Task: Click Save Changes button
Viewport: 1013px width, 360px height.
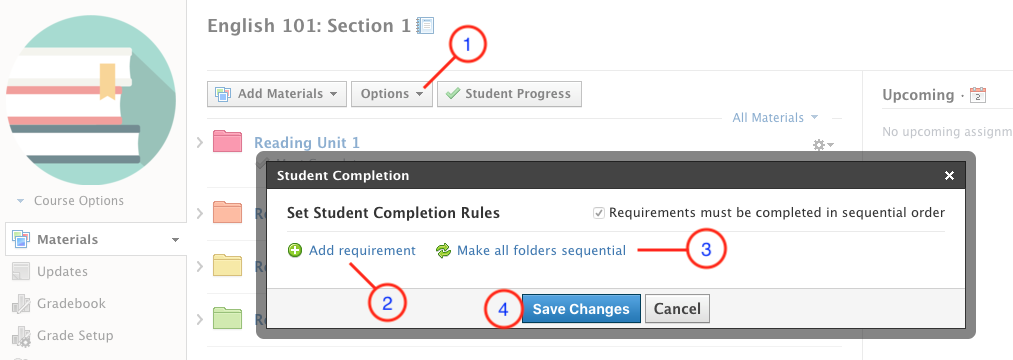Action: point(581,309)
